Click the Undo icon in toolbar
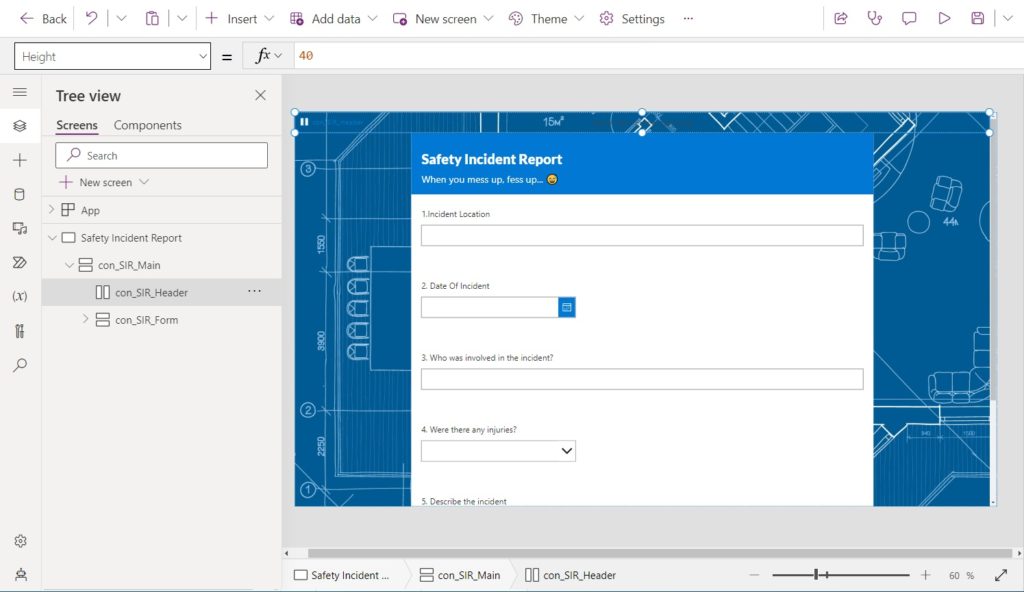 point(91,18)
